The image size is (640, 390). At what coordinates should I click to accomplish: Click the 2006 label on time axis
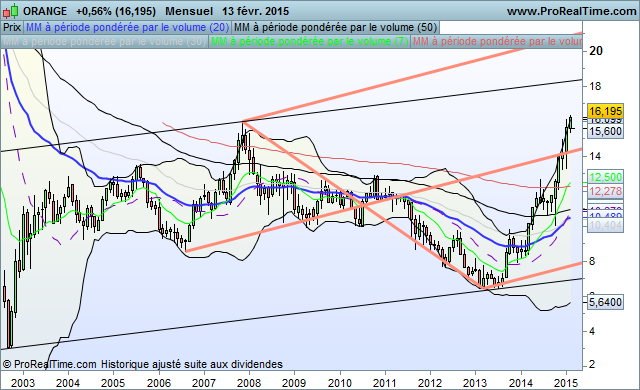click(x=159, y=383)
